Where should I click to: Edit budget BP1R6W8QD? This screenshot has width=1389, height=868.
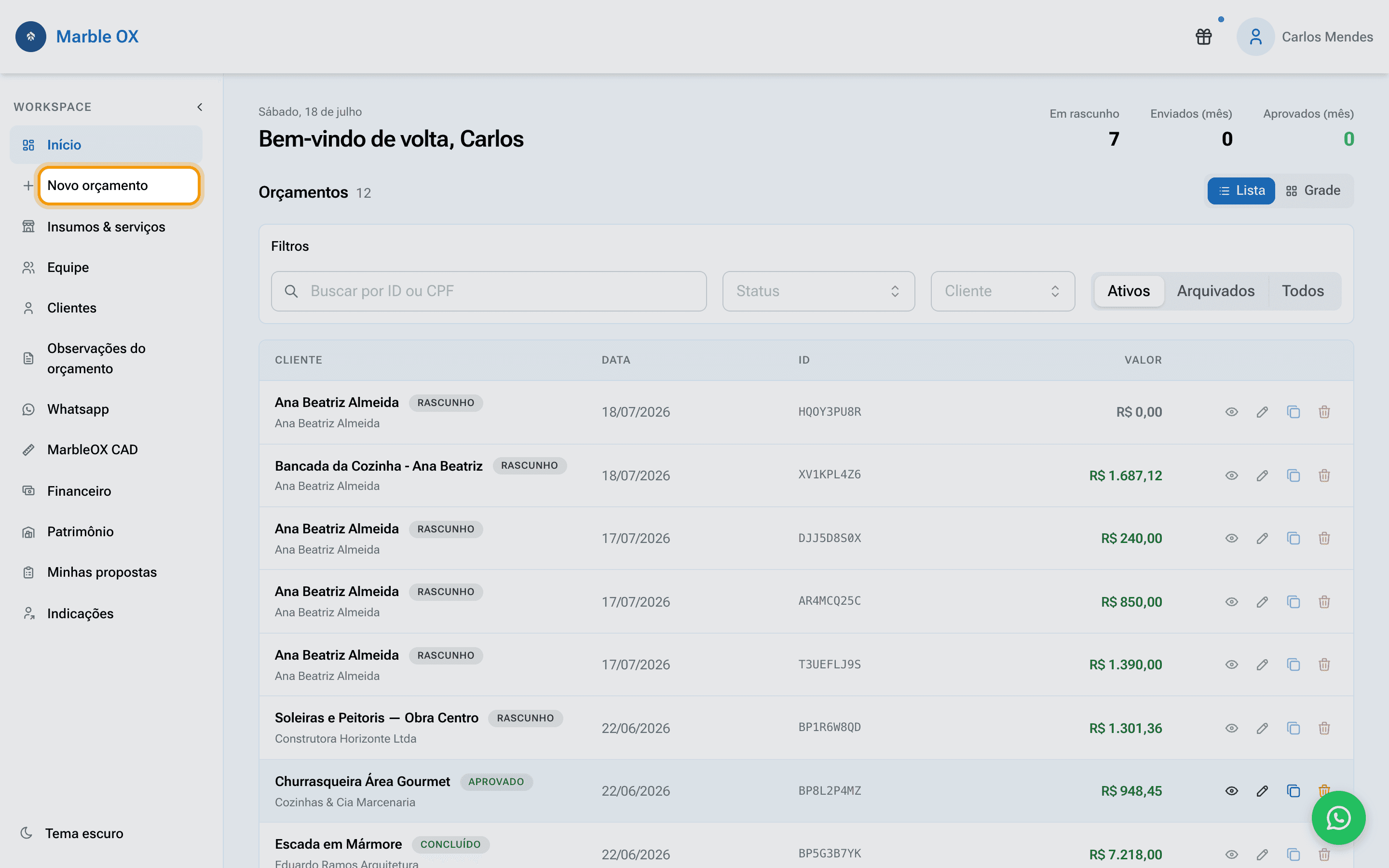[x=1262, y=728]
